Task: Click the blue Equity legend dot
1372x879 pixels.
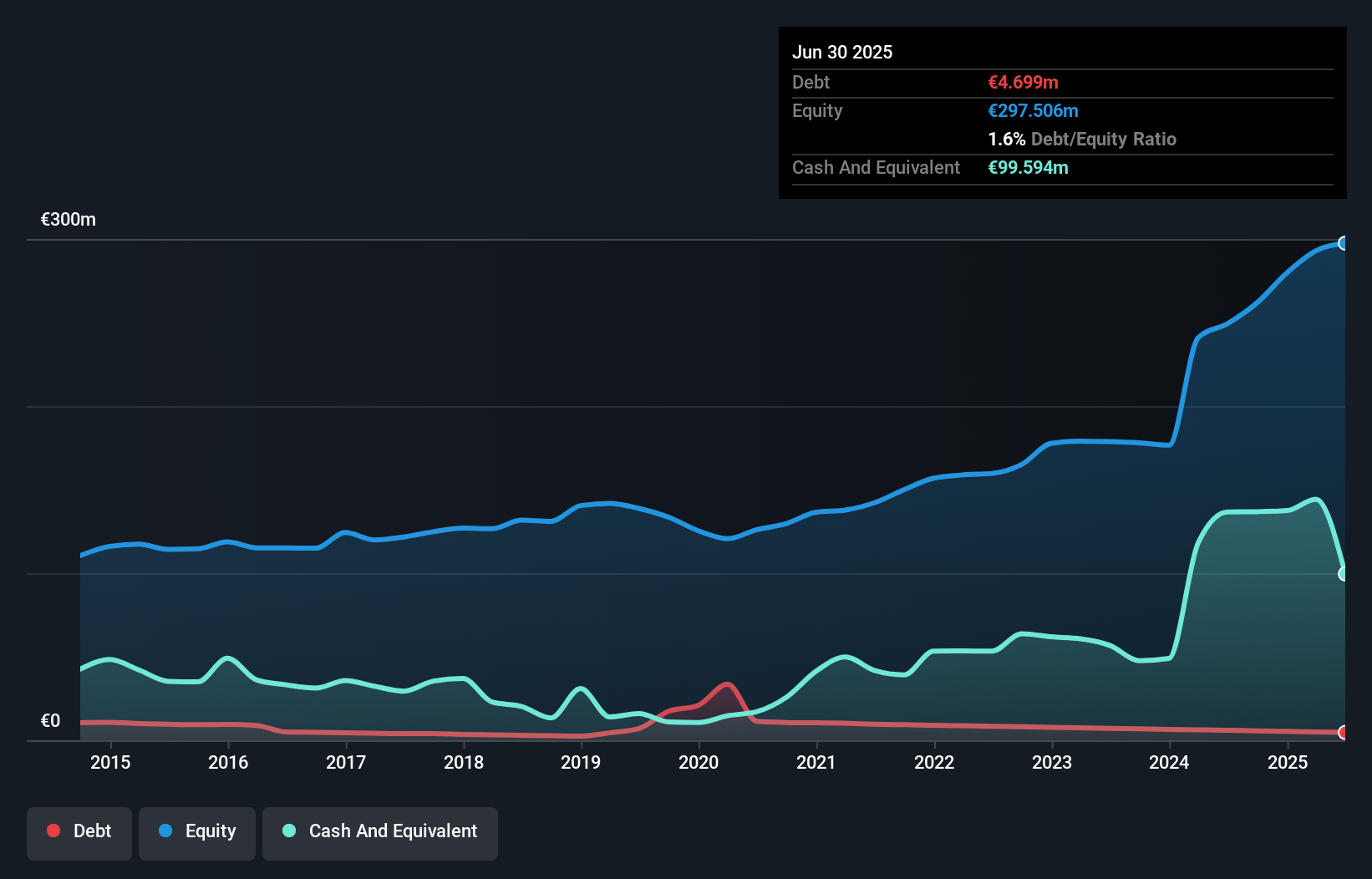Action: [165, 831]
